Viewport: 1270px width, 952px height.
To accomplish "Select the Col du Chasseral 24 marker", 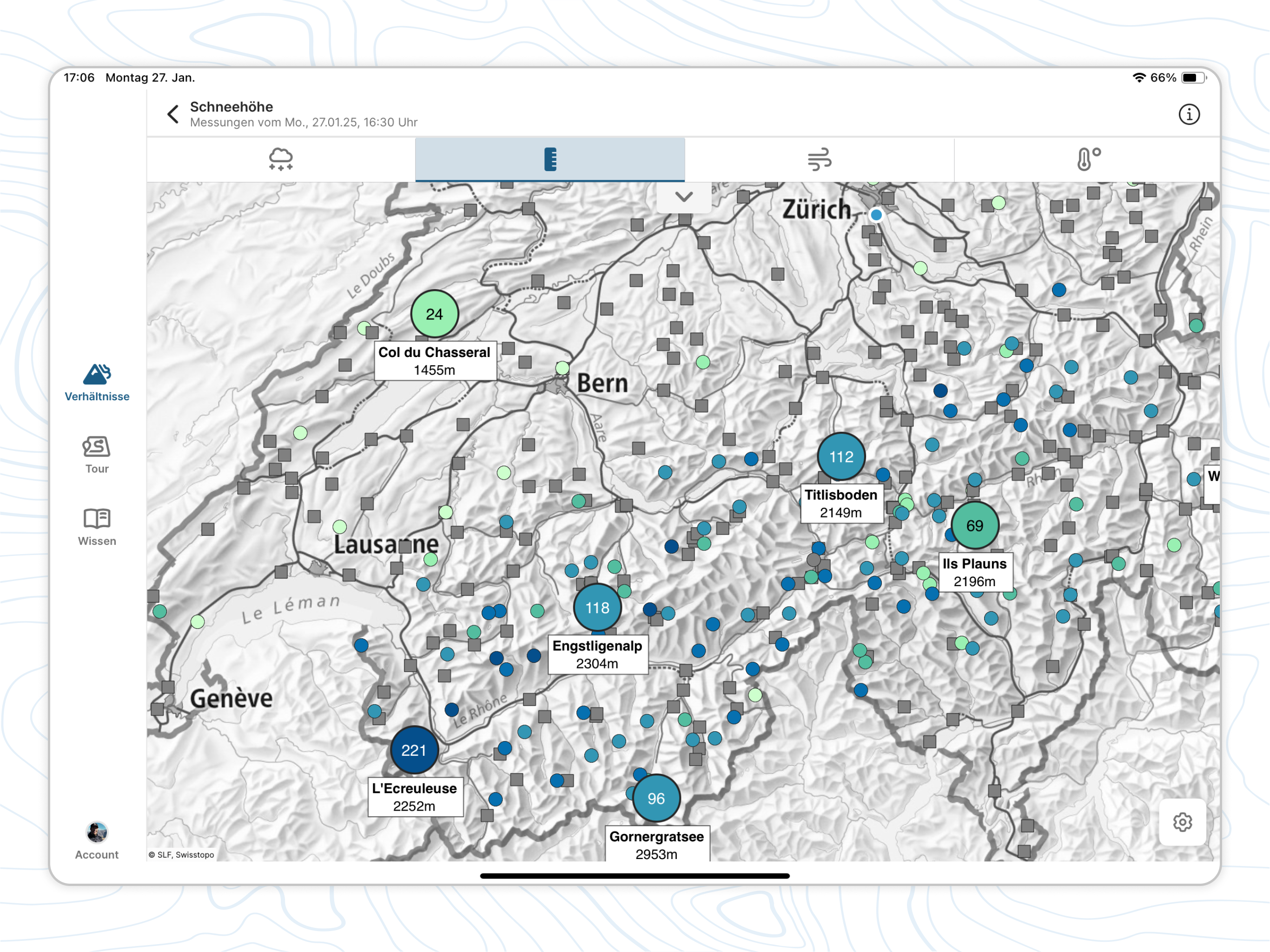I will tap(435, 314).
